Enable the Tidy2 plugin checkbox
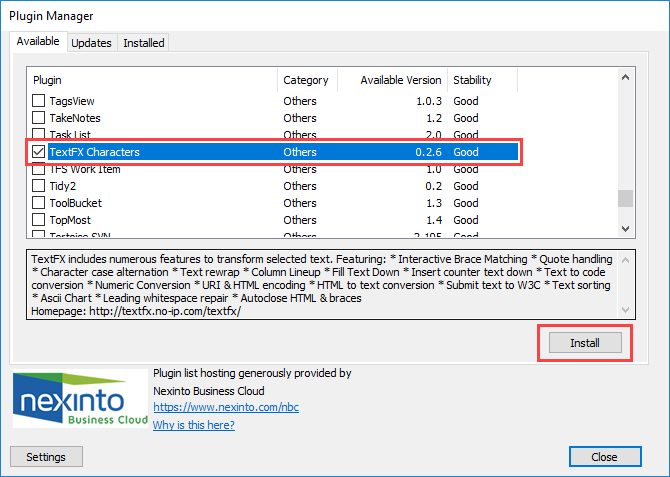Viewport: 670px width, 477px height. [x=38, y=186]
